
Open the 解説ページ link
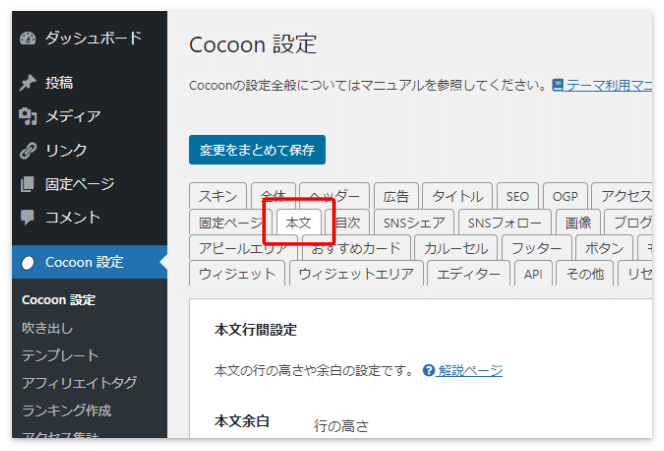click(470, 371)
